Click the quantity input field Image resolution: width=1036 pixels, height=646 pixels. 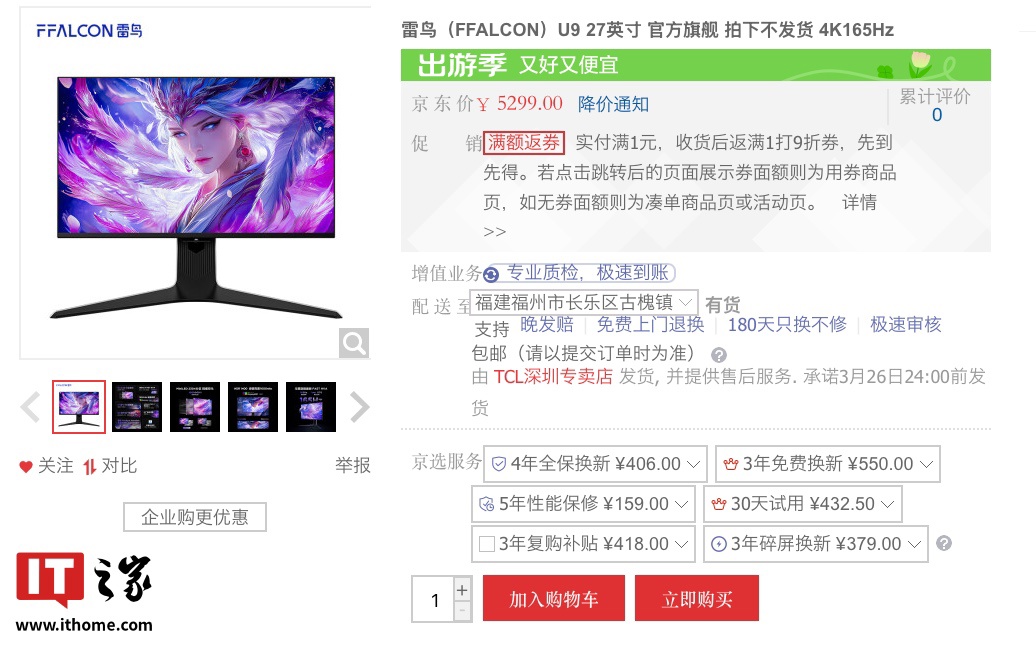point(433,599)
